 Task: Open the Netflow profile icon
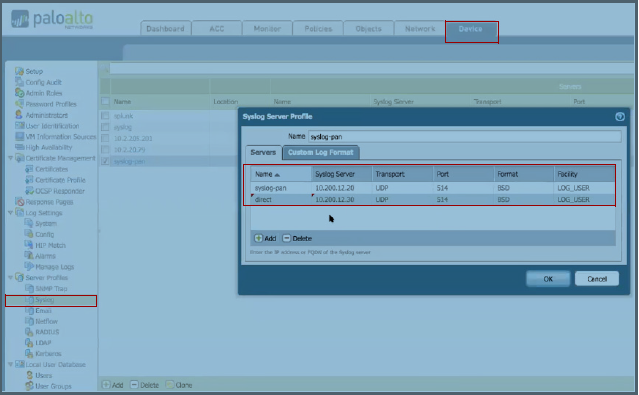coord(29,321)
